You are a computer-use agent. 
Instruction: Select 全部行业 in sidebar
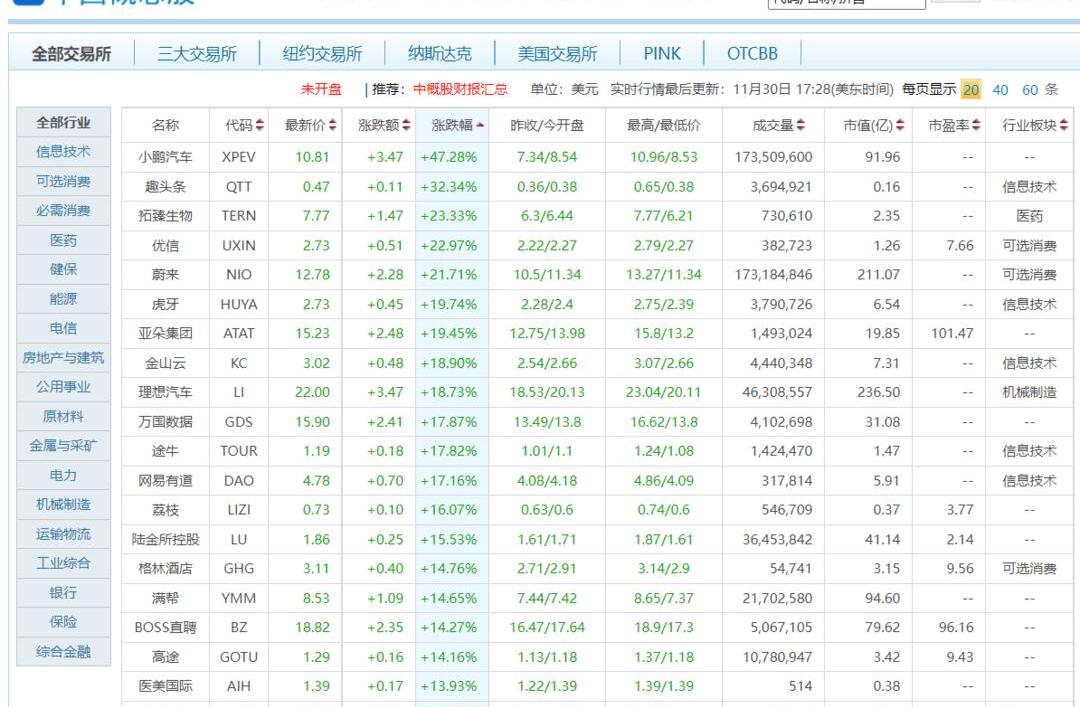(x=63, y=123)
